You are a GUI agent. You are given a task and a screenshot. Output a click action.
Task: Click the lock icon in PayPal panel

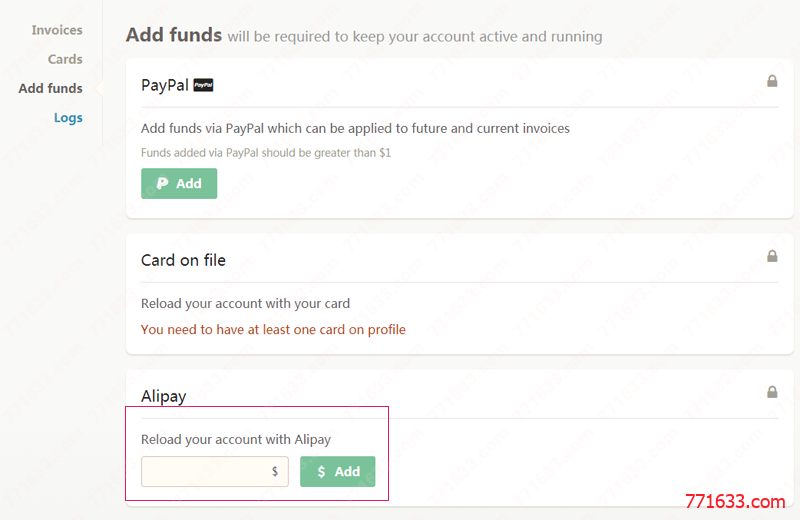(772, 81)
